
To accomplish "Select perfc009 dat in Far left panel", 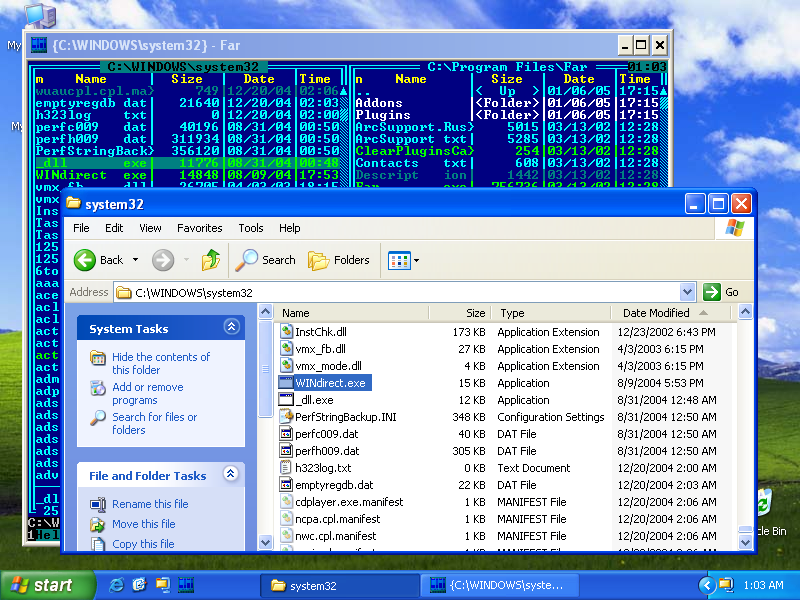I will [x=91, y=127].
